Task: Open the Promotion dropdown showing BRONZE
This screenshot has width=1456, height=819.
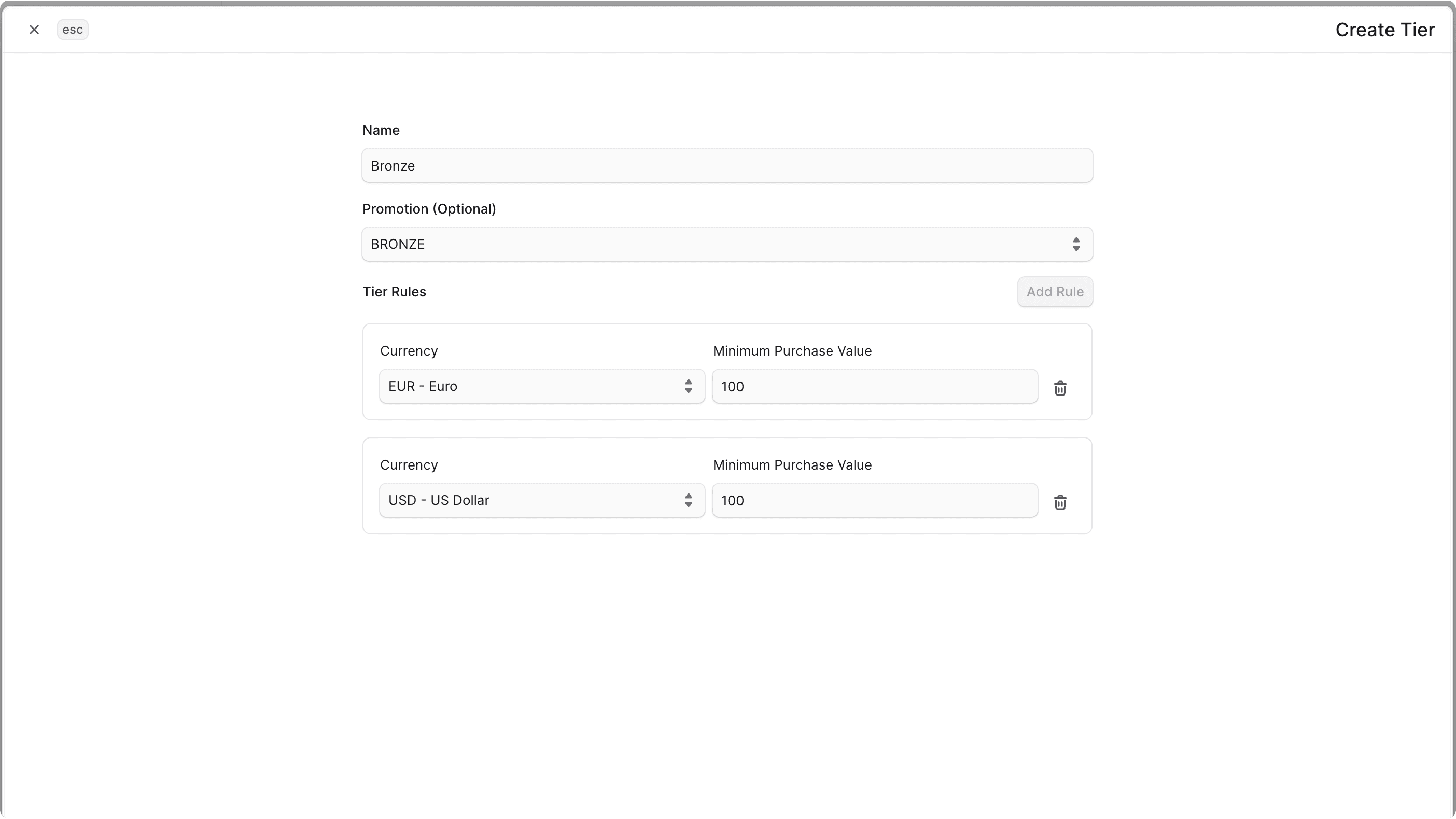Action: click(727, 244)
